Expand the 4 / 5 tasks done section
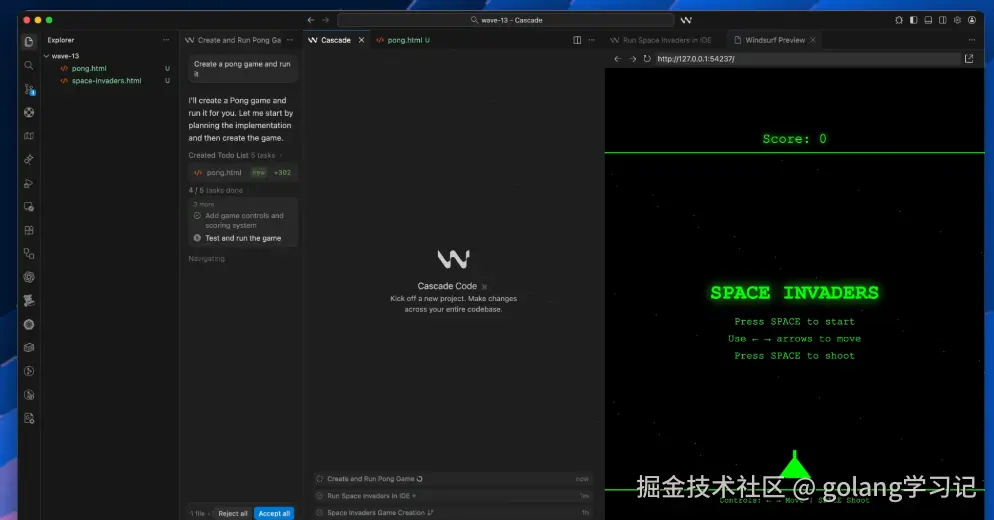 (216, 190)
